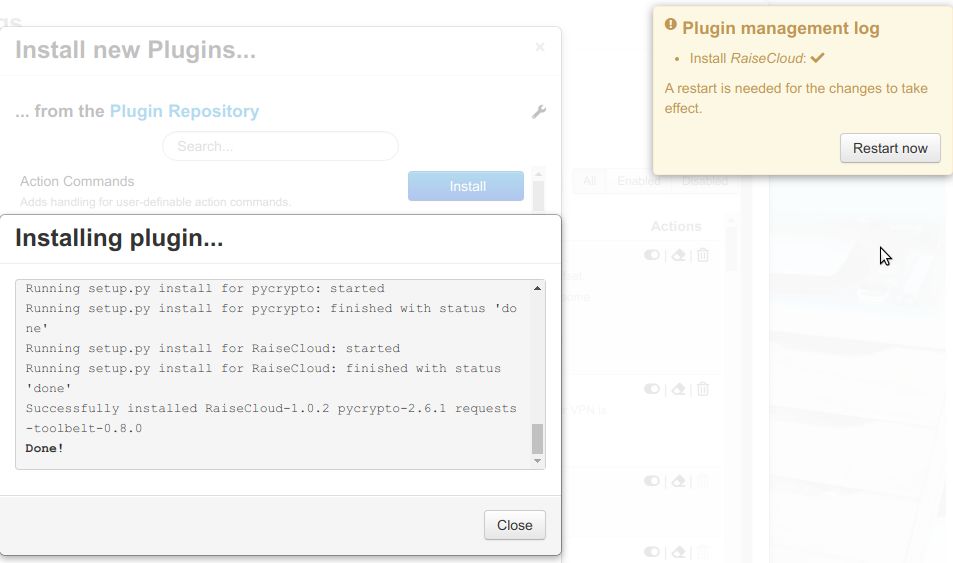The width and height of the screenshot is (953, 563).
Task: Close the Installing plugin dialog with the Close button
Action: point(515,525)
